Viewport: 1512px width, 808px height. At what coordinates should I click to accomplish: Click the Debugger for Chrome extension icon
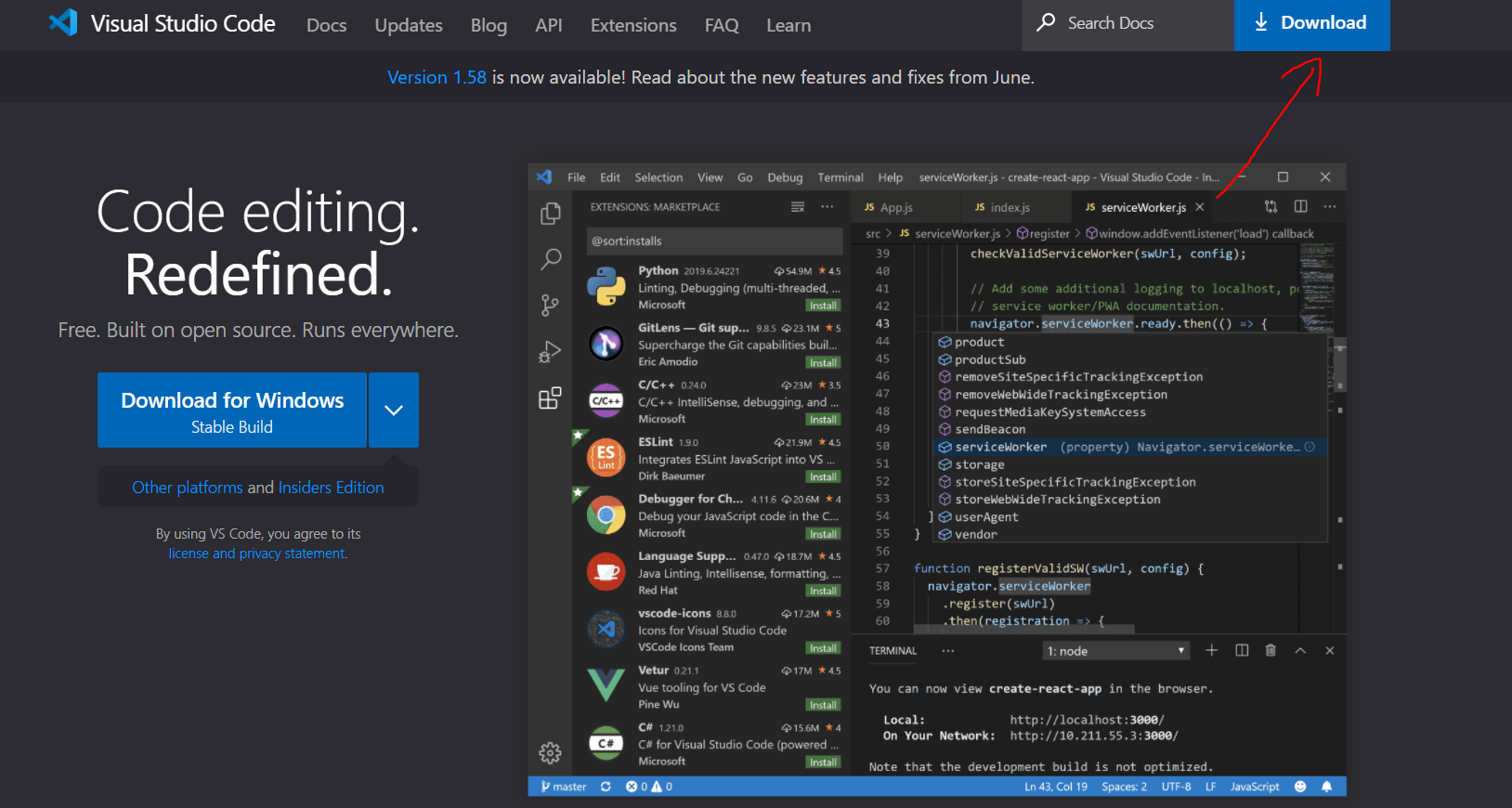click(606, 515)
